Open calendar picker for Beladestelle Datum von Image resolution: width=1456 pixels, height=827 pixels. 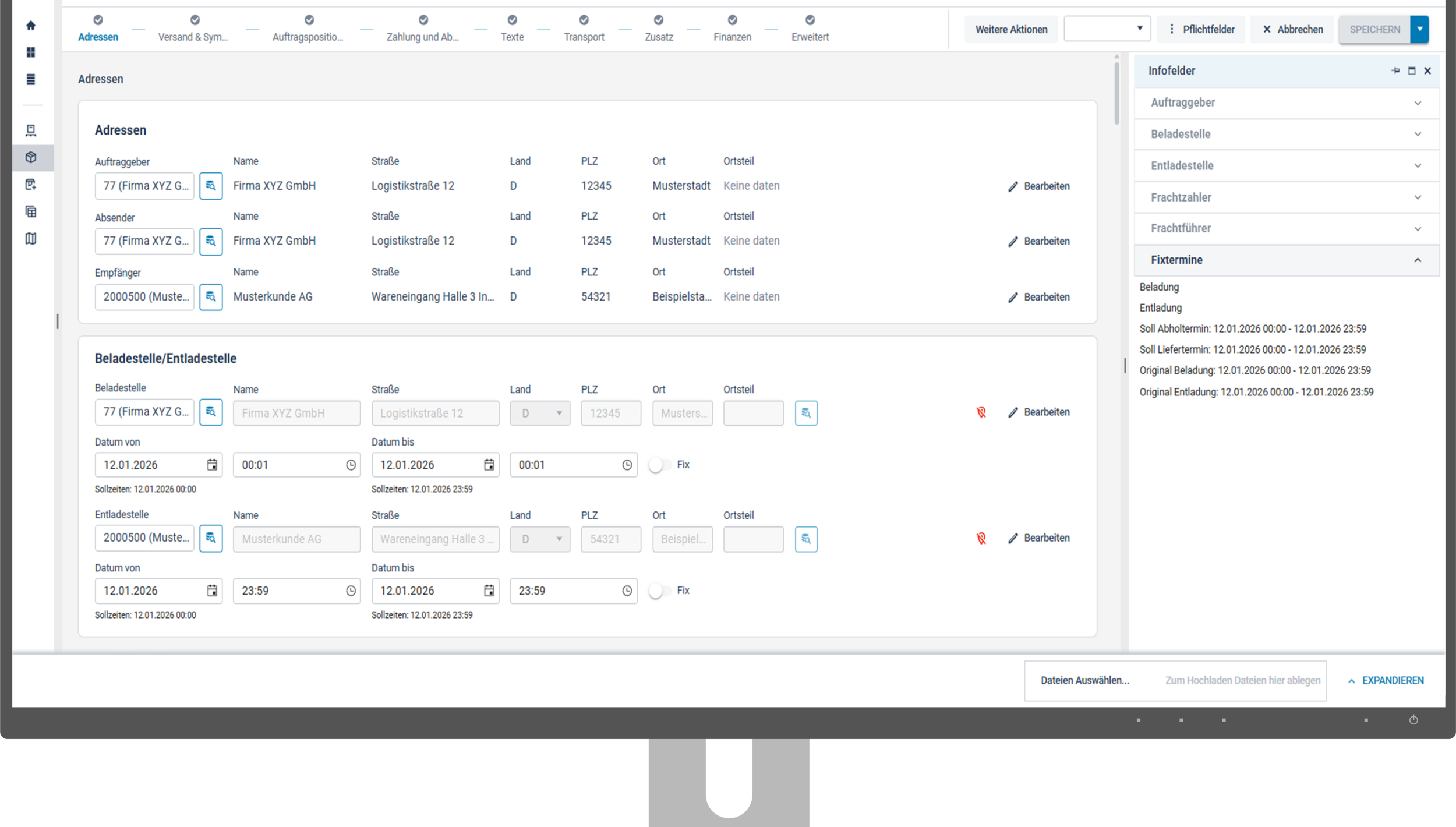pyautogui.click(x=212, y=465)
